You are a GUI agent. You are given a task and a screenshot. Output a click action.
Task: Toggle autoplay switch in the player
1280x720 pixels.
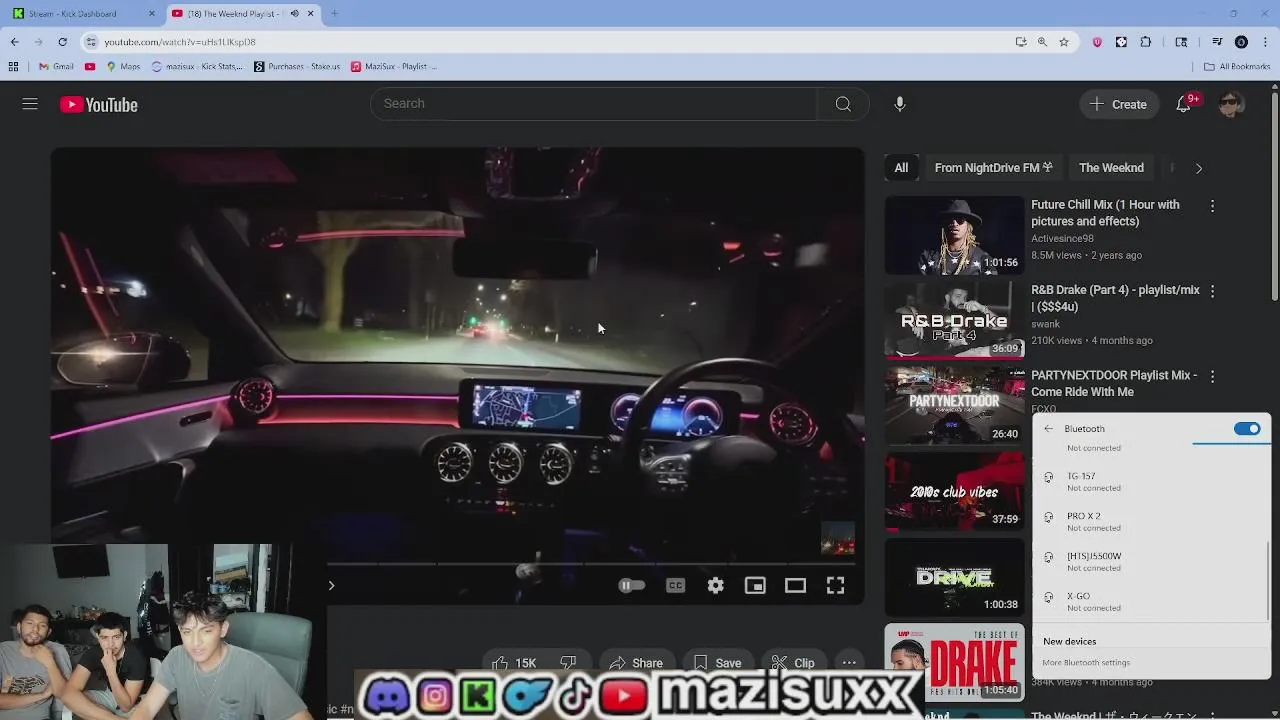631,586
